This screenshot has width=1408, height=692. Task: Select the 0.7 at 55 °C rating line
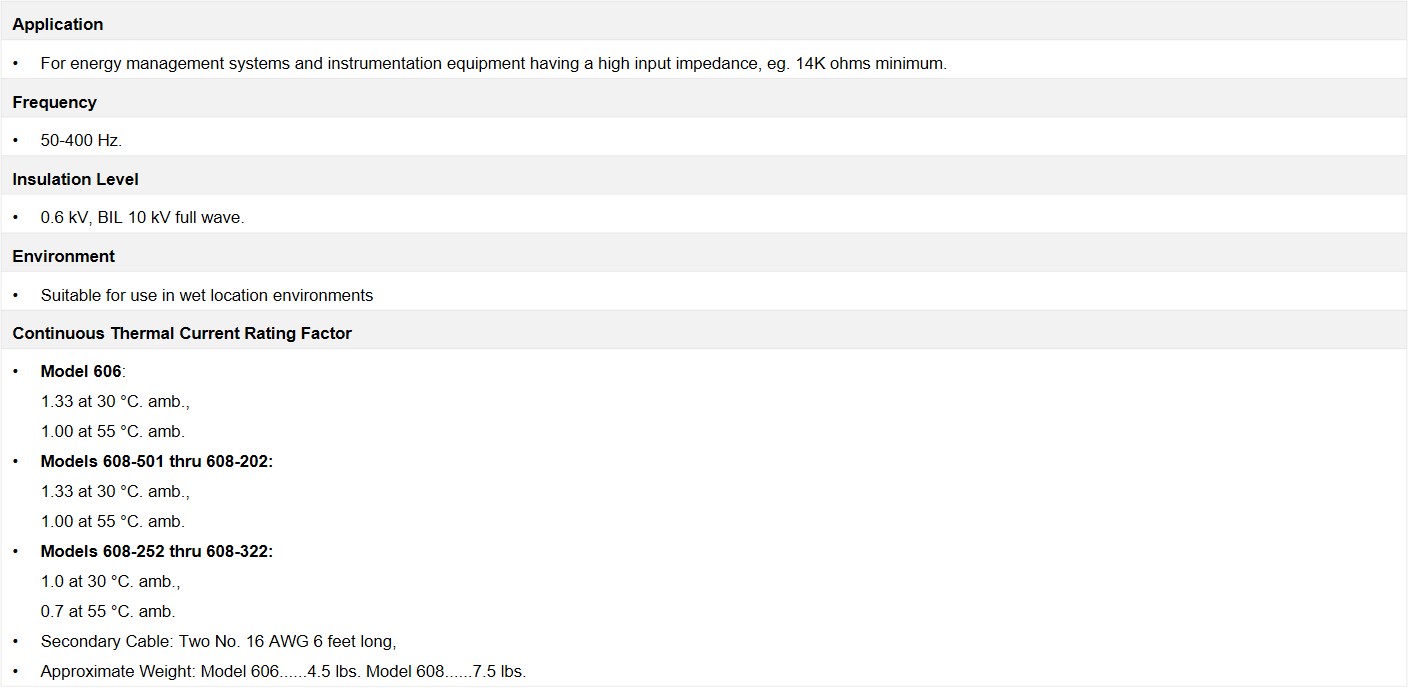(x=108, y=611)
